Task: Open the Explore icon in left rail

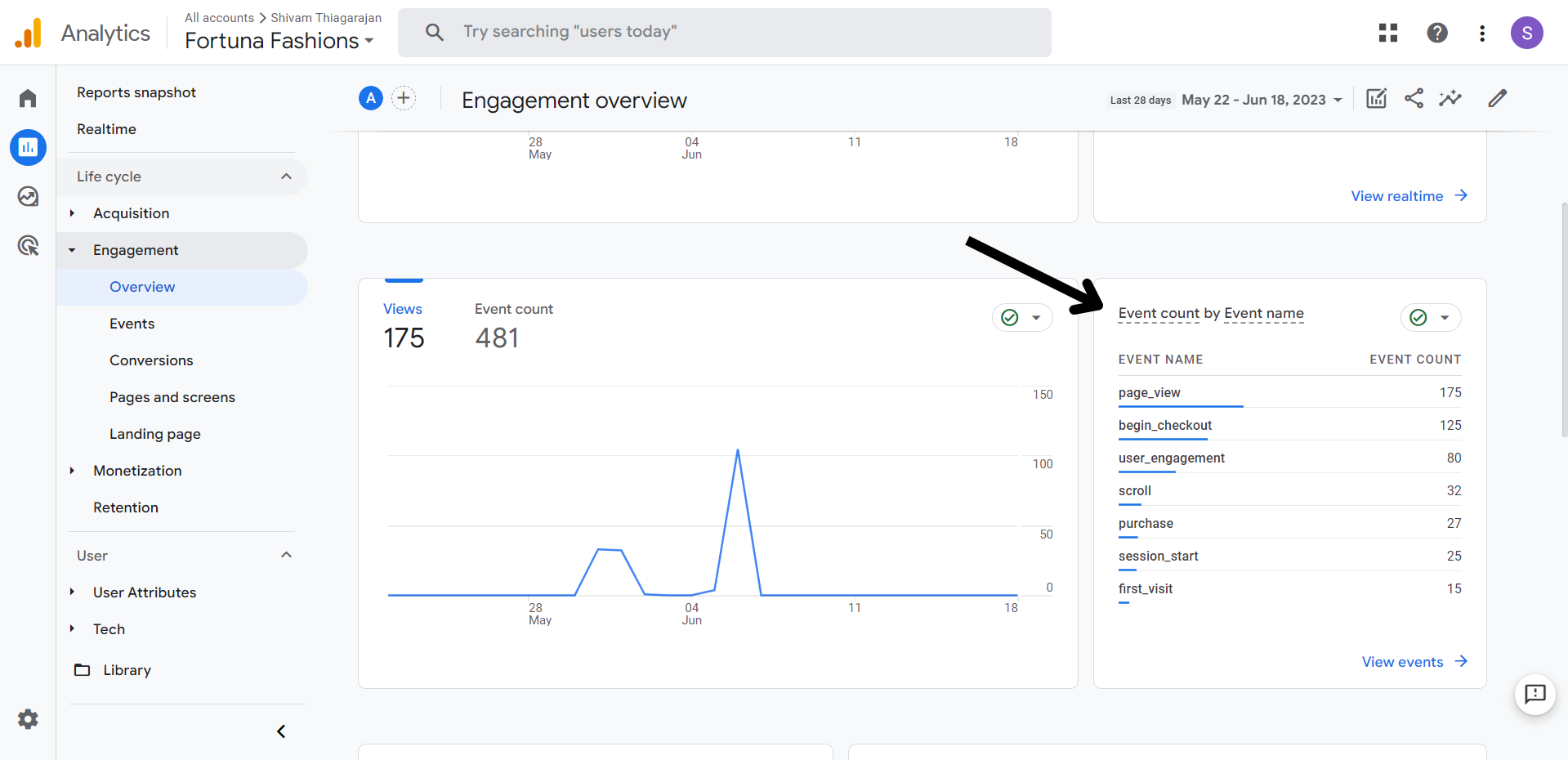Action: pos(28,196)
